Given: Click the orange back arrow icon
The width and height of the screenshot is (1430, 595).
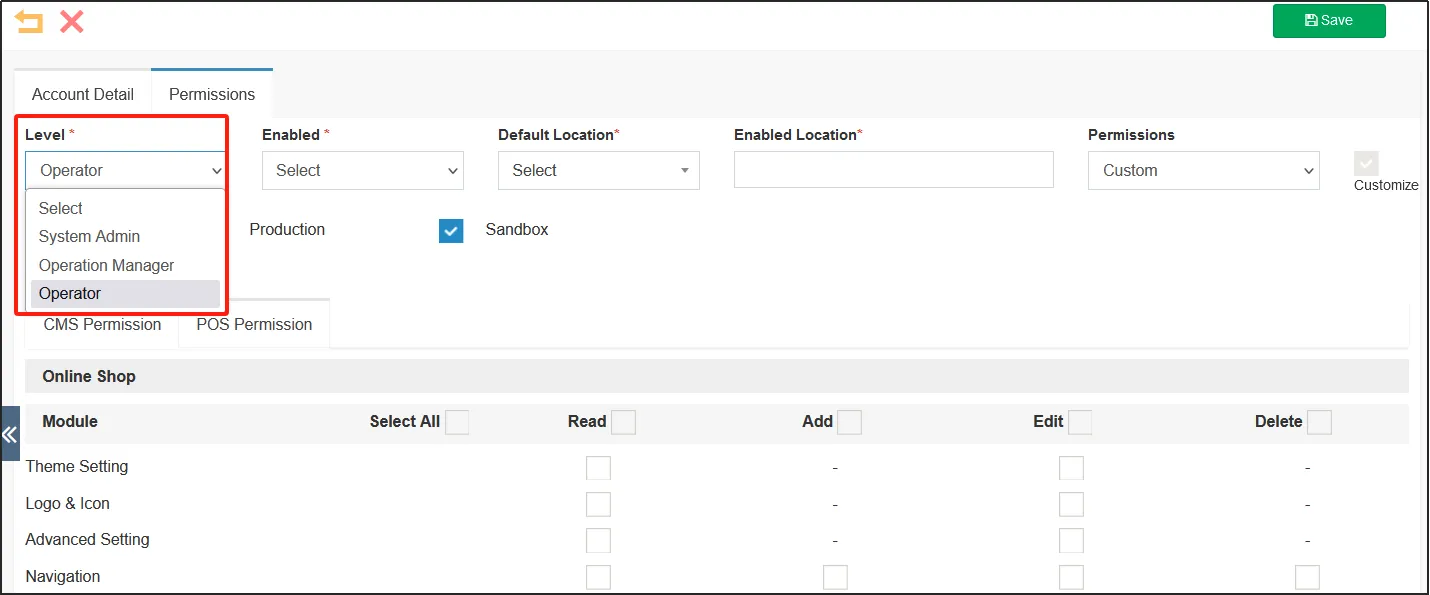Looking at the screenshot, I should [29, 22].
